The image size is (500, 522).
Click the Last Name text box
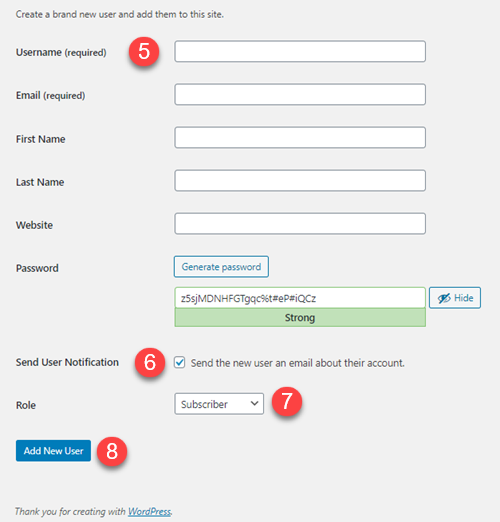click(x=300, y=180)
